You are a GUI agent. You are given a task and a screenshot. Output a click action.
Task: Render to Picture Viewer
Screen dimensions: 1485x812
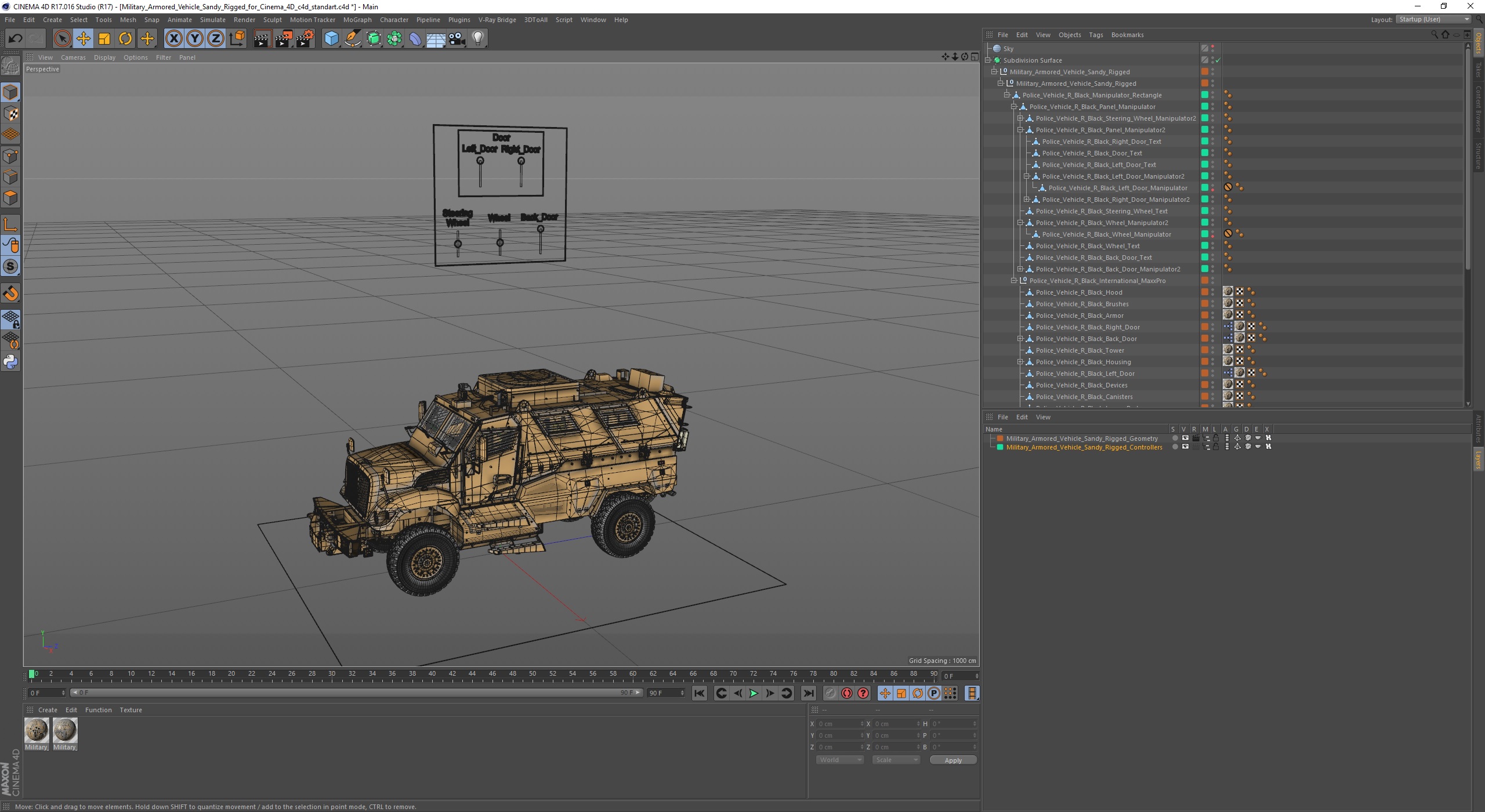click(284, 39)
